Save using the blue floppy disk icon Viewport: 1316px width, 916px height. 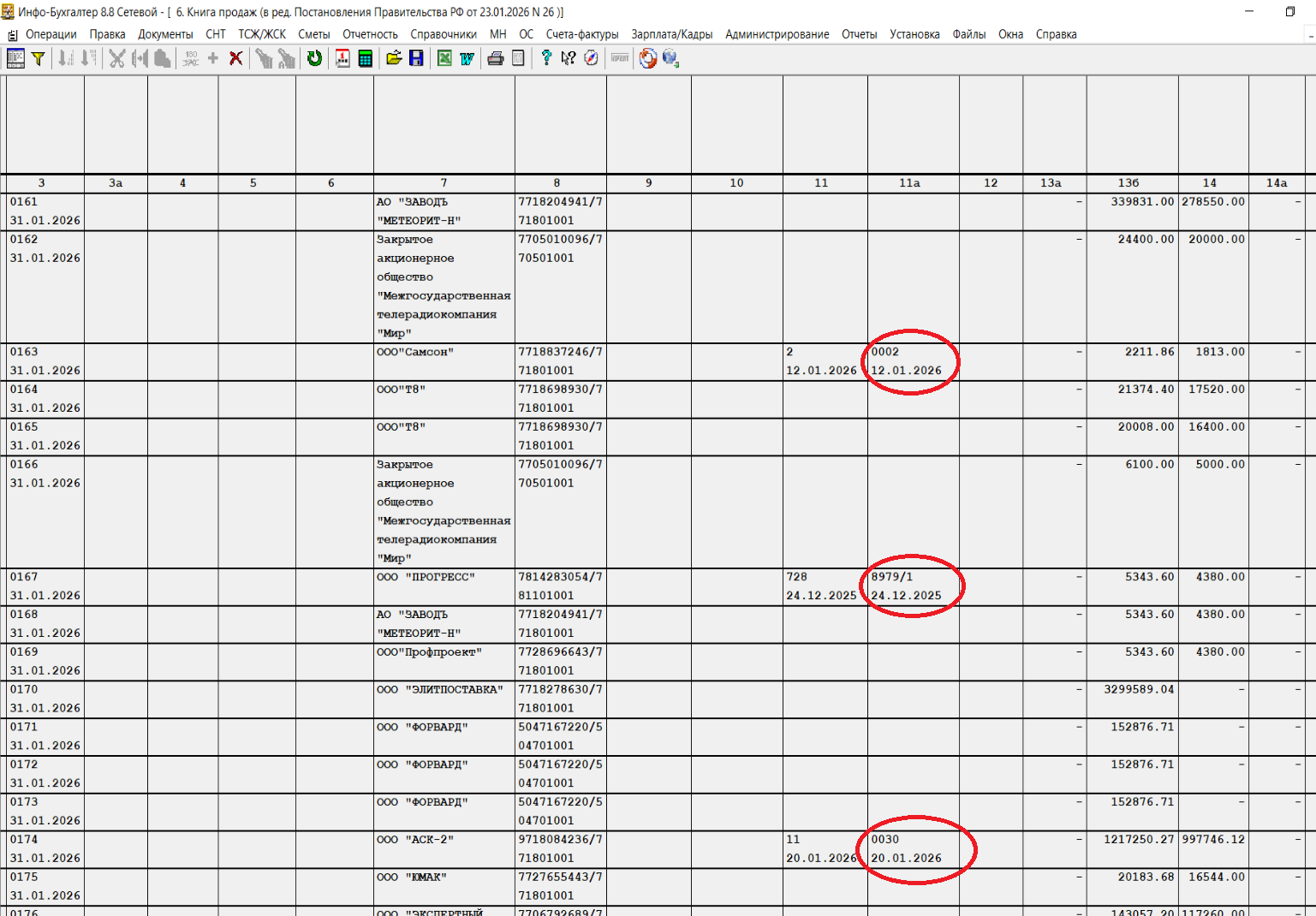(416, 58)
